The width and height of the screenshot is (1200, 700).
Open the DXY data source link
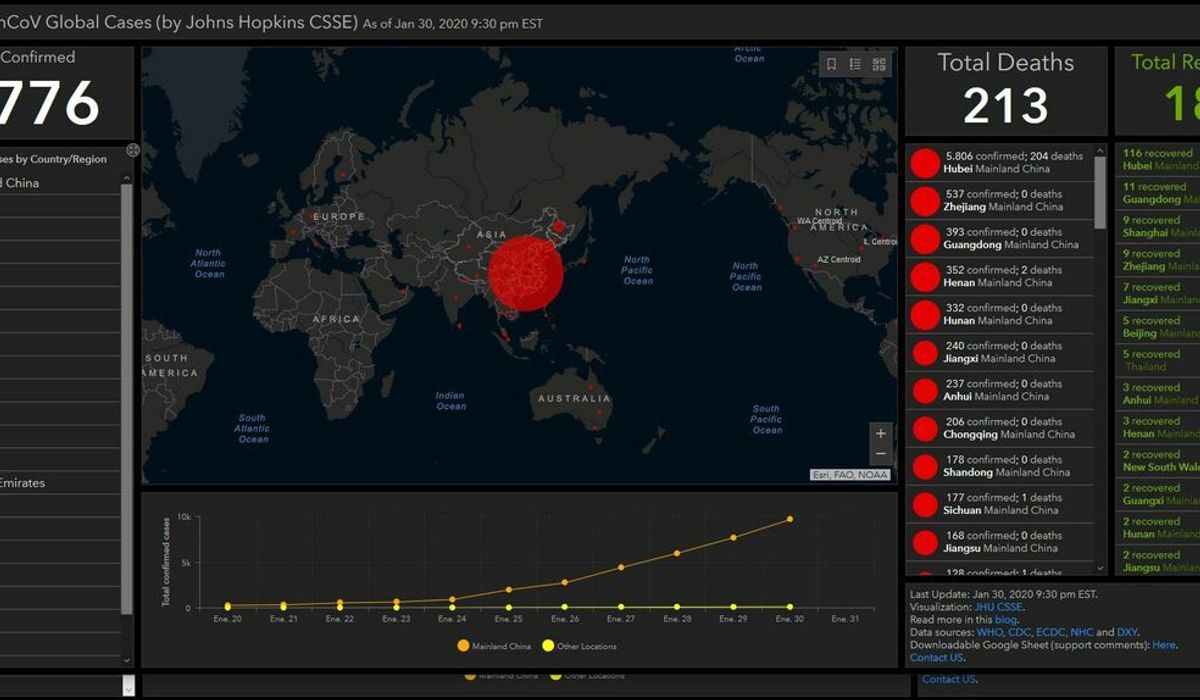pos(1127,633)
